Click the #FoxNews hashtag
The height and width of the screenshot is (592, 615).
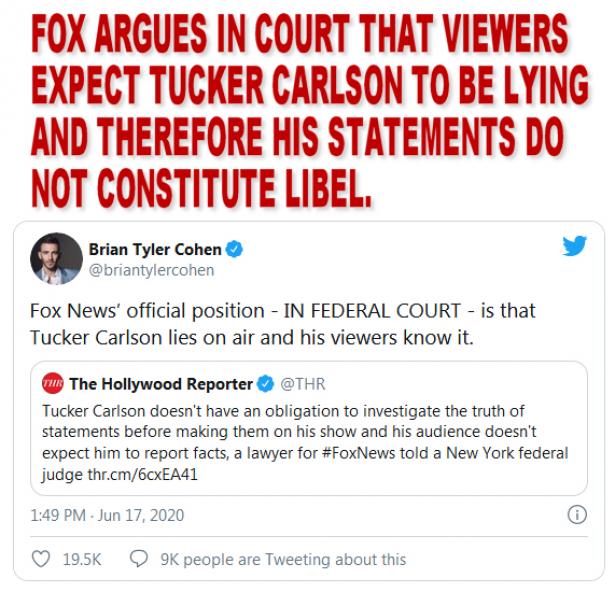(x=358, y=453)
